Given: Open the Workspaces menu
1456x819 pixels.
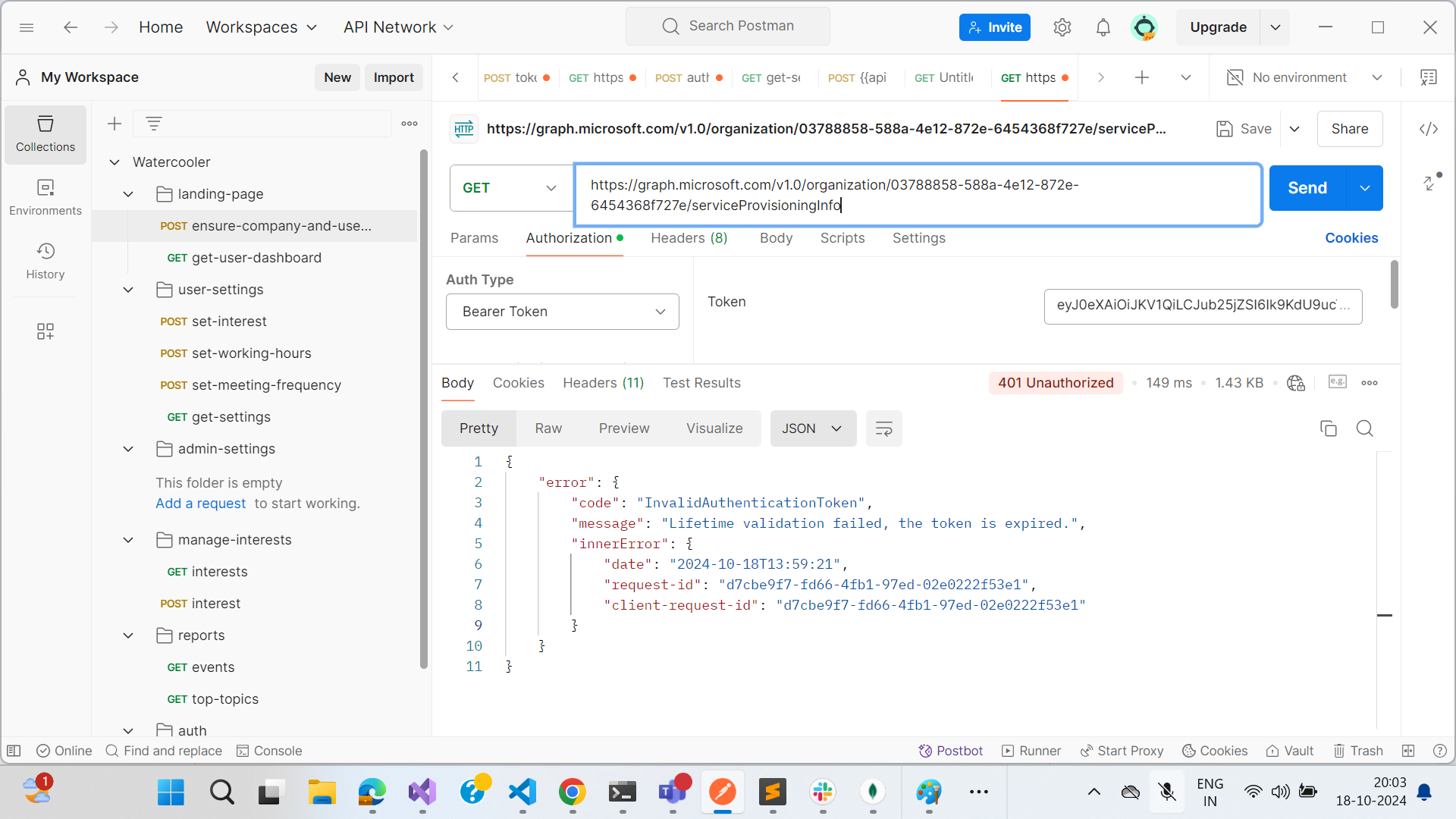Looking at the screenshot, I should (x=262, y=27).
